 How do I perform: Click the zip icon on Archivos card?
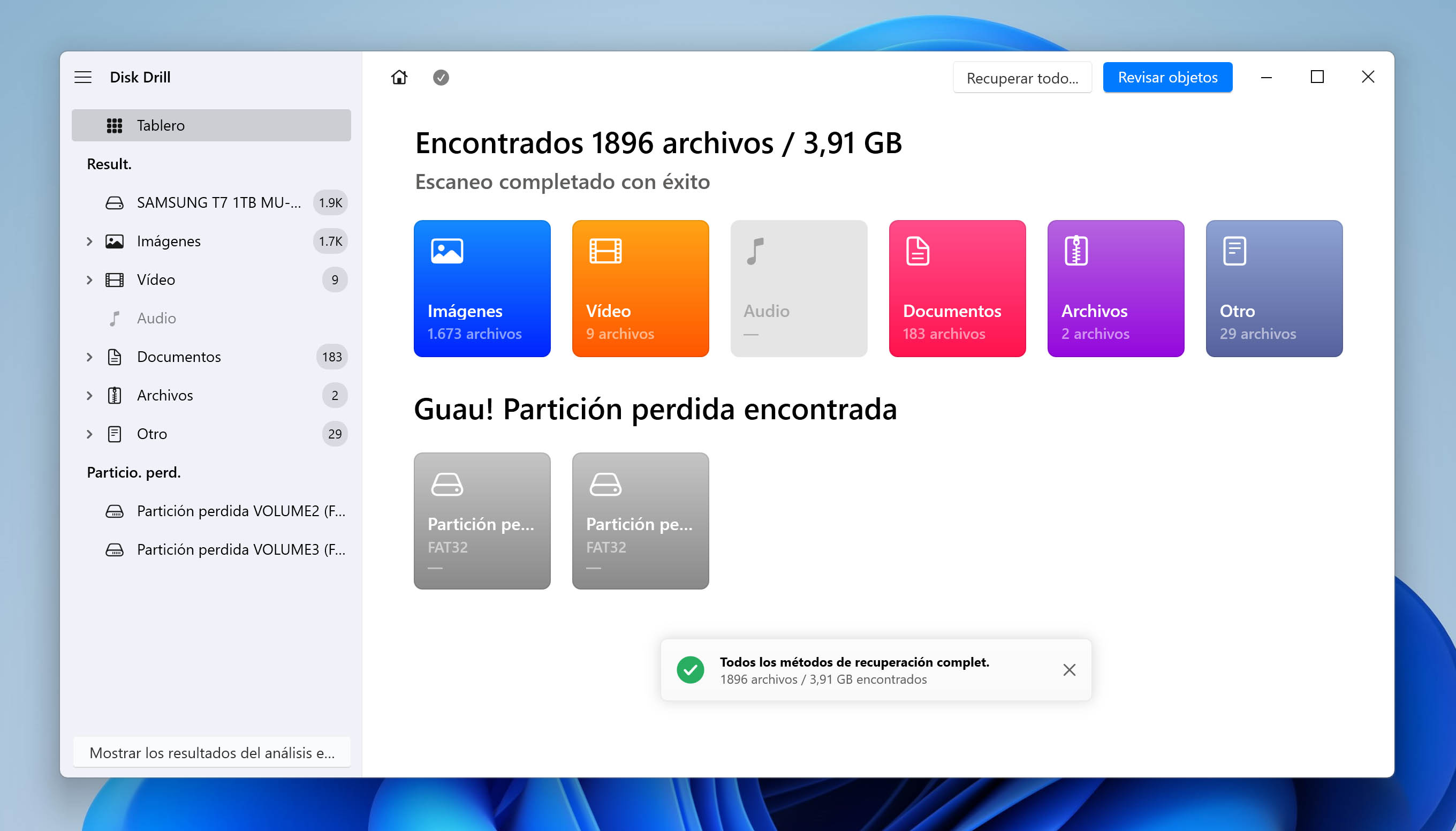pos(1076,251)
